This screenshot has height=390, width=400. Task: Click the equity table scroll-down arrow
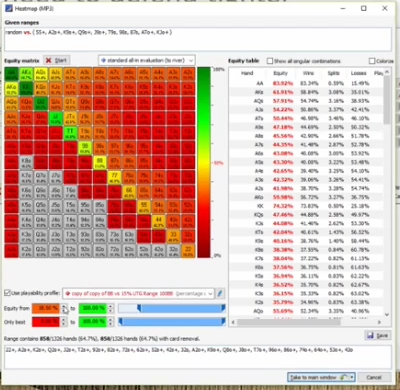[x=387, y=314]
